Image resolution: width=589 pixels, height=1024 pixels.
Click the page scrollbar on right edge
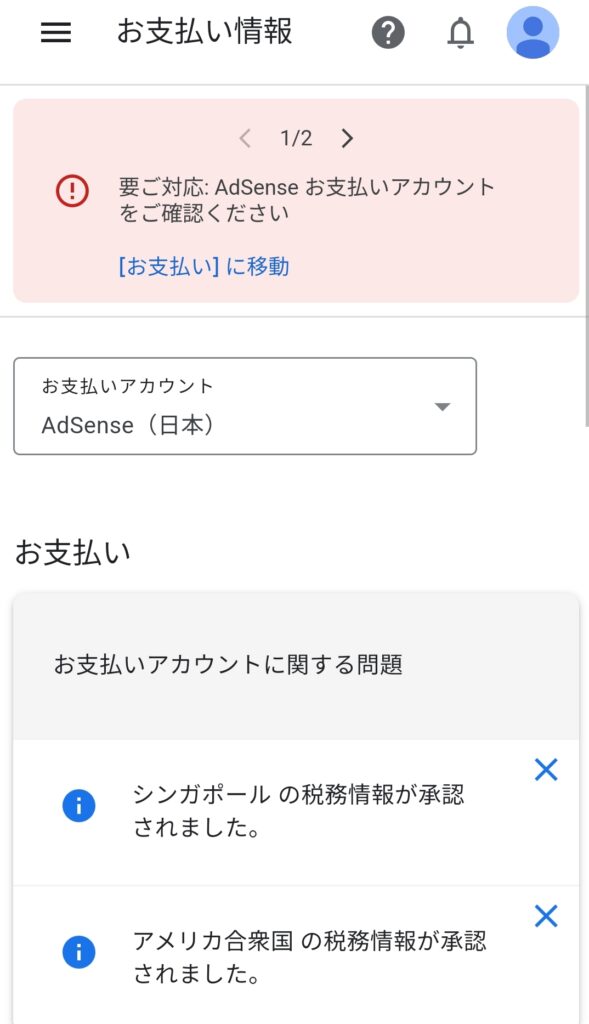tap(586, 255)
